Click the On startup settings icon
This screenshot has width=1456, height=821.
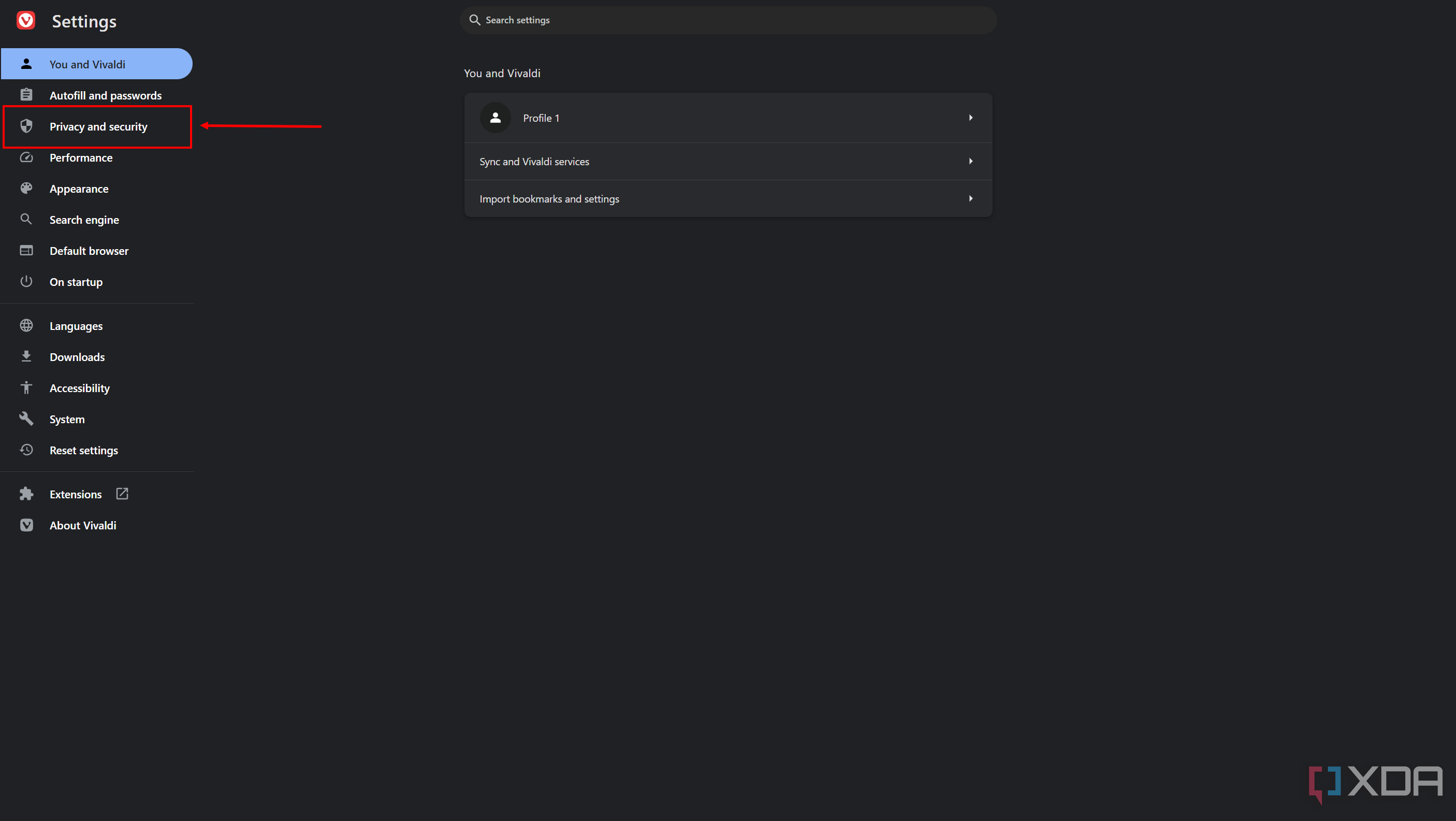point(28,281)
